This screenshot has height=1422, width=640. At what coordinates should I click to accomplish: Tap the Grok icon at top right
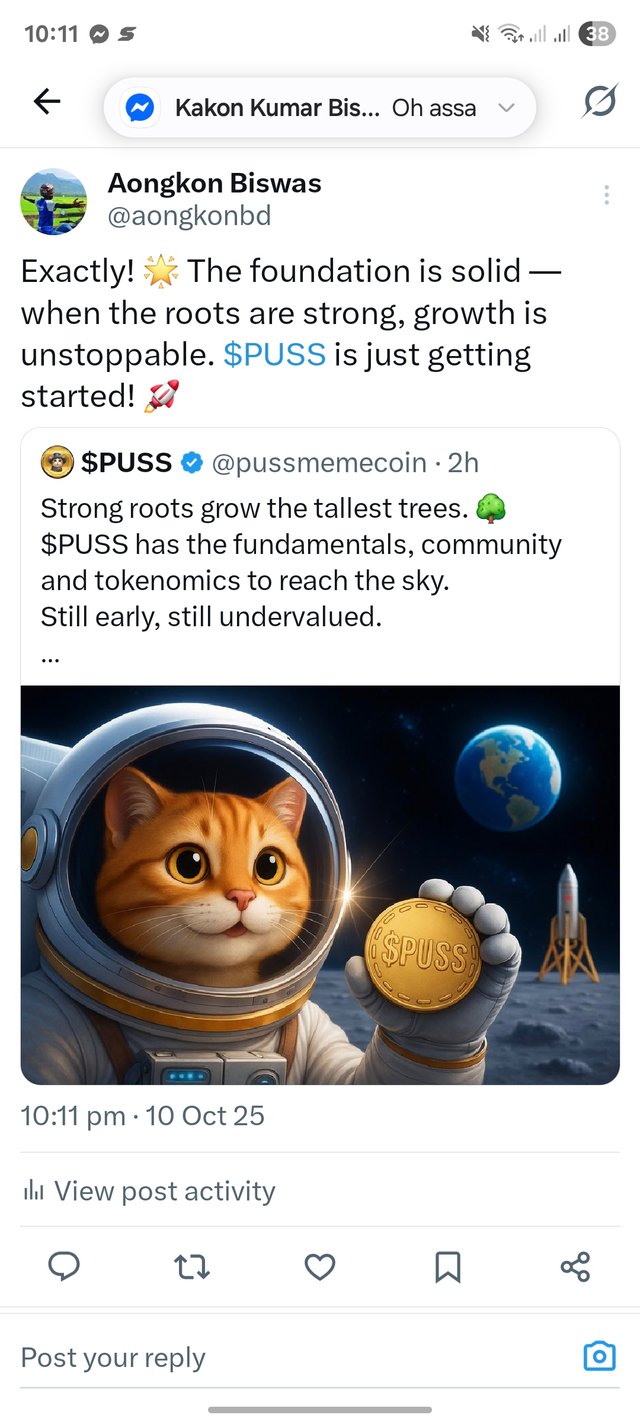click(x=599, y=101)
